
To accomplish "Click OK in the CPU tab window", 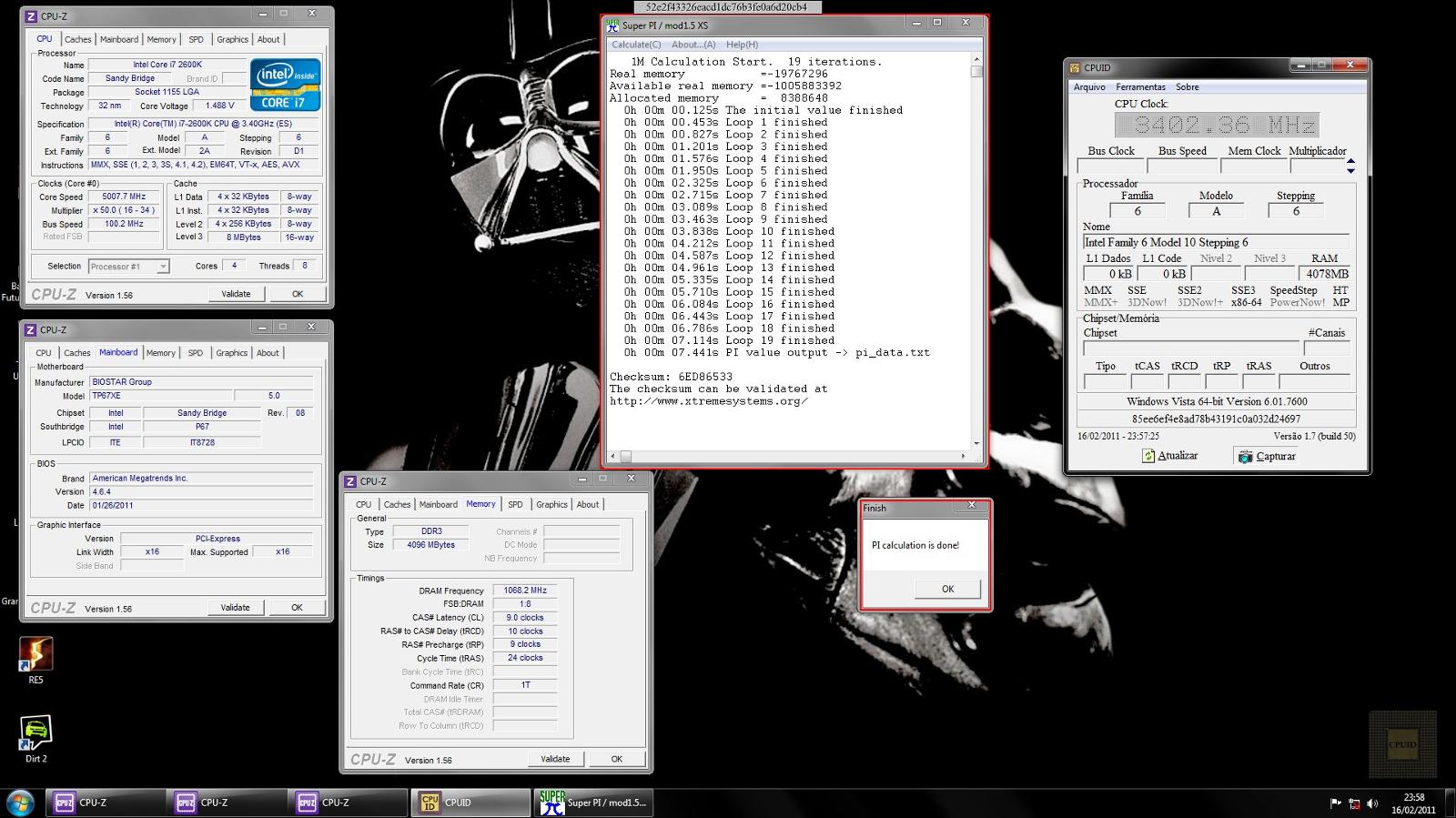I will (298, 294).
